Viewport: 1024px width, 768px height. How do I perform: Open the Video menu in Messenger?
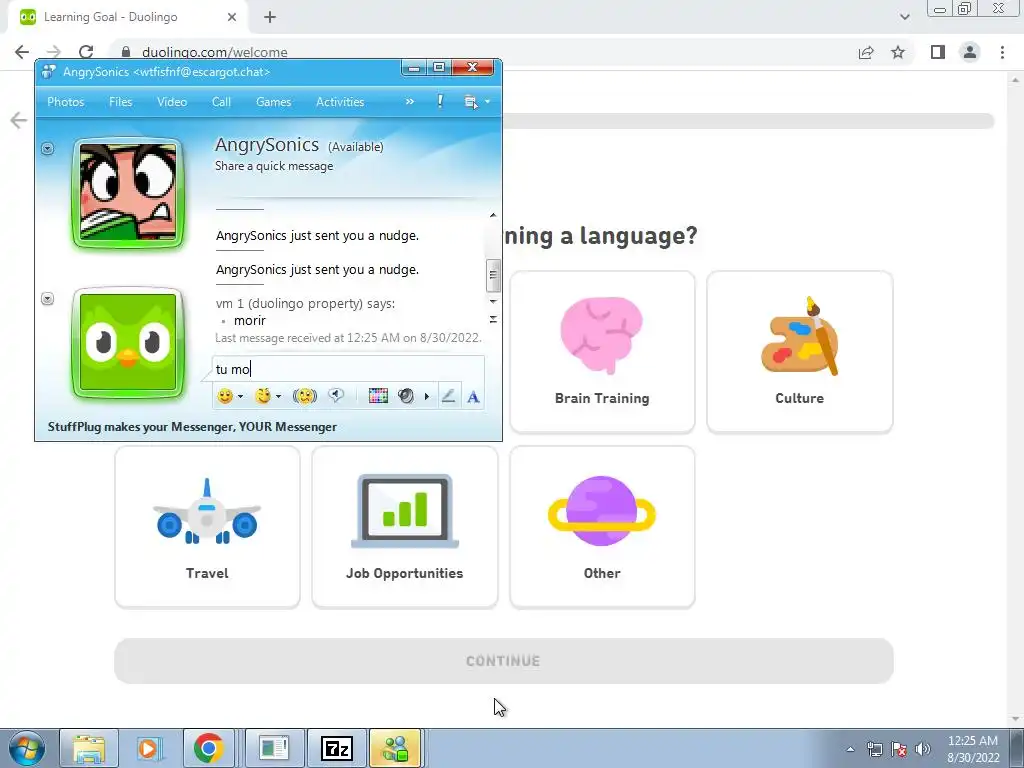[x=172, y=102]
